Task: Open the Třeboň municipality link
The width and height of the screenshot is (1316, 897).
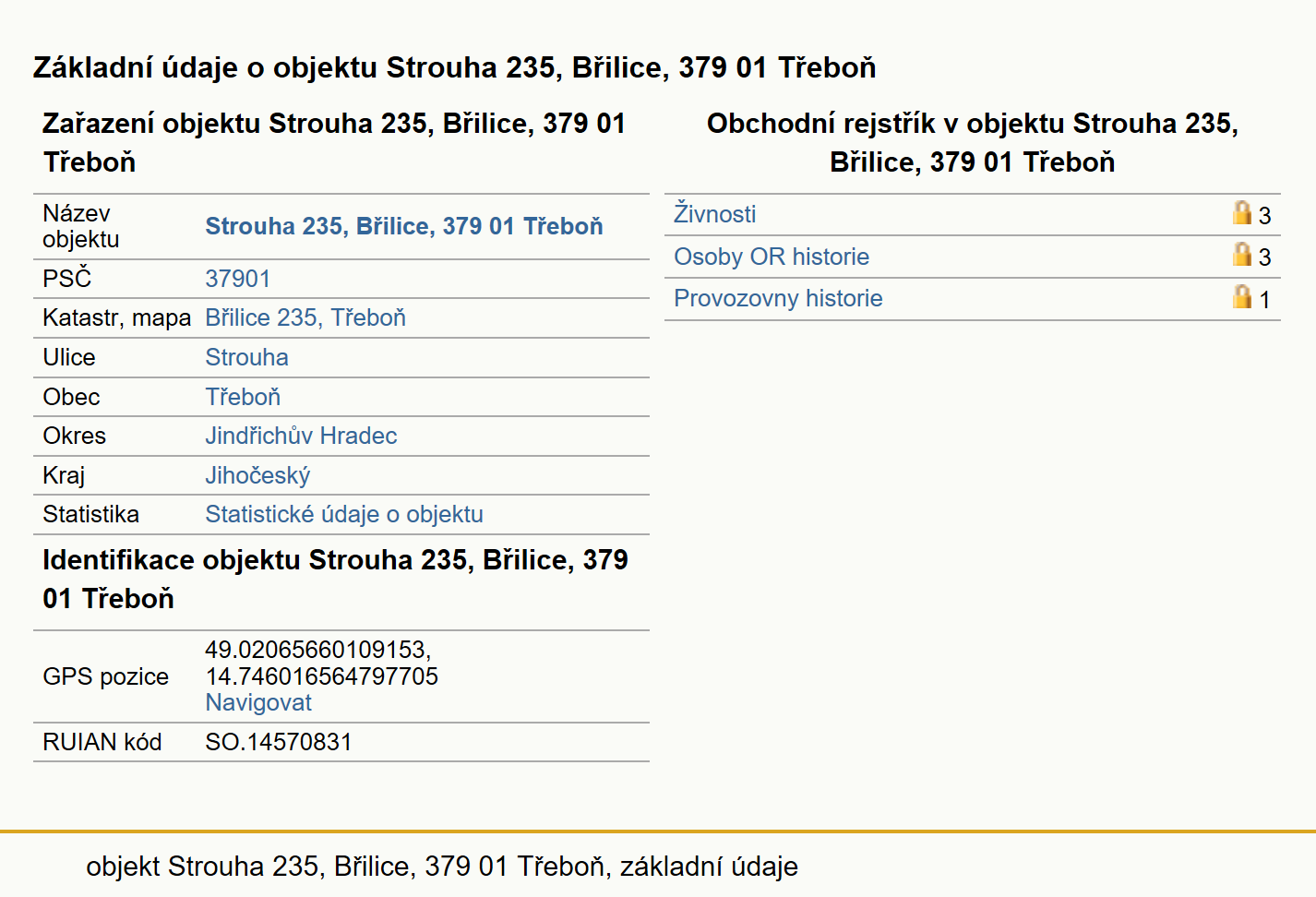Action: coord(243,397)
